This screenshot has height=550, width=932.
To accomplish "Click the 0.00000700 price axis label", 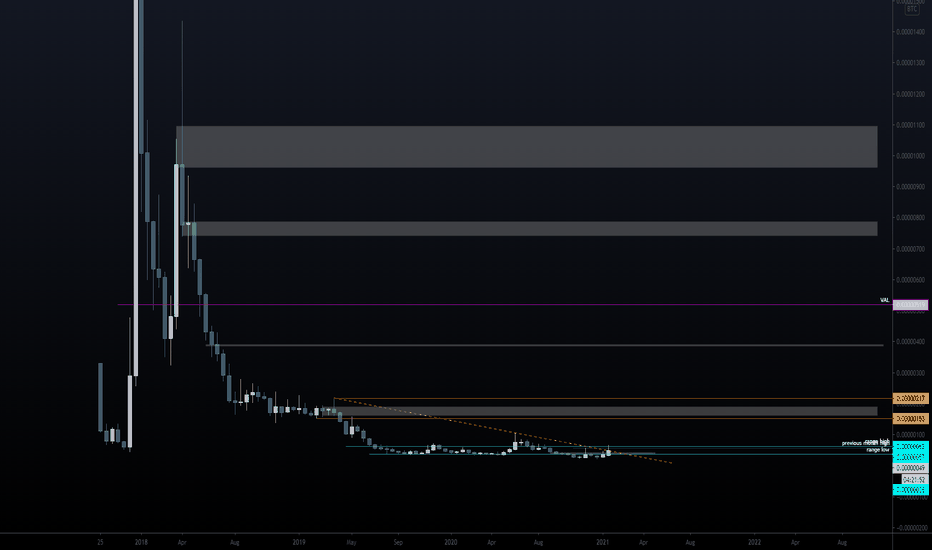I will click(x=910, y=249).
